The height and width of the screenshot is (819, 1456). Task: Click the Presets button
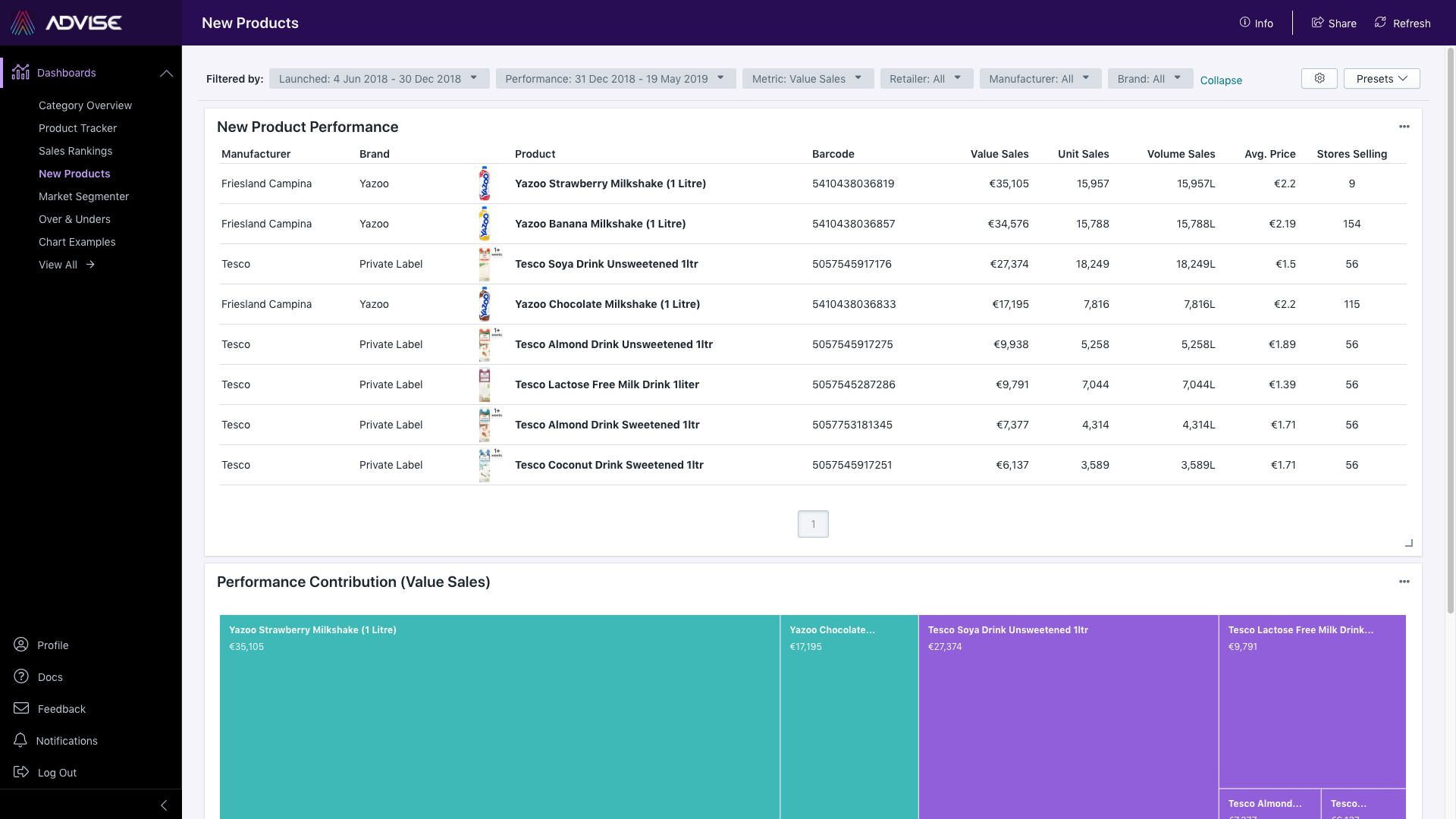click(x=1381, y=78)
